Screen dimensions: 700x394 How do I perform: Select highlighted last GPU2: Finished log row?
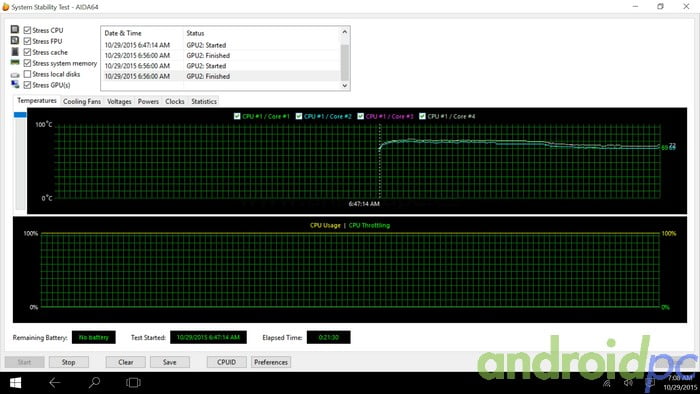pyautogui.click(x=221, y=76)
